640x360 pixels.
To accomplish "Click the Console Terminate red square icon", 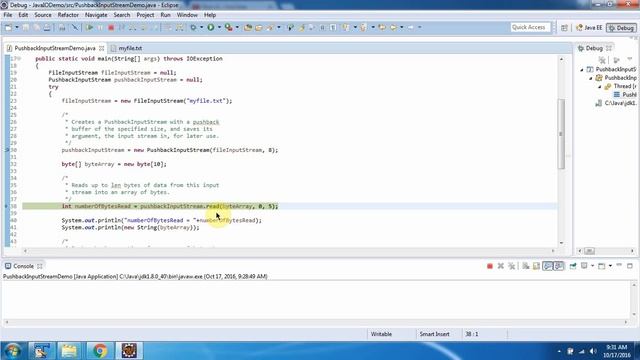I will [x=490, y=266].
